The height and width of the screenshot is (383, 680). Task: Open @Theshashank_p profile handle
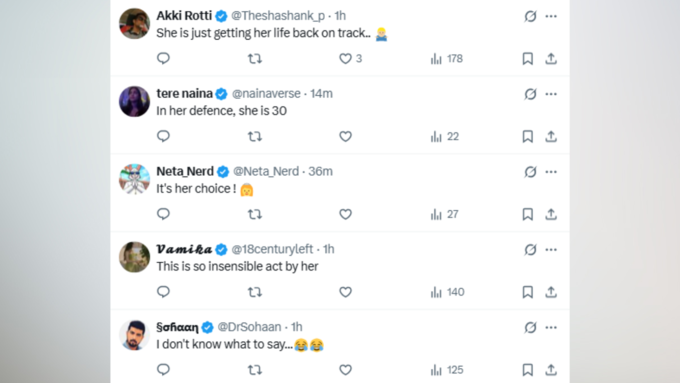click(x=278, y=16)
